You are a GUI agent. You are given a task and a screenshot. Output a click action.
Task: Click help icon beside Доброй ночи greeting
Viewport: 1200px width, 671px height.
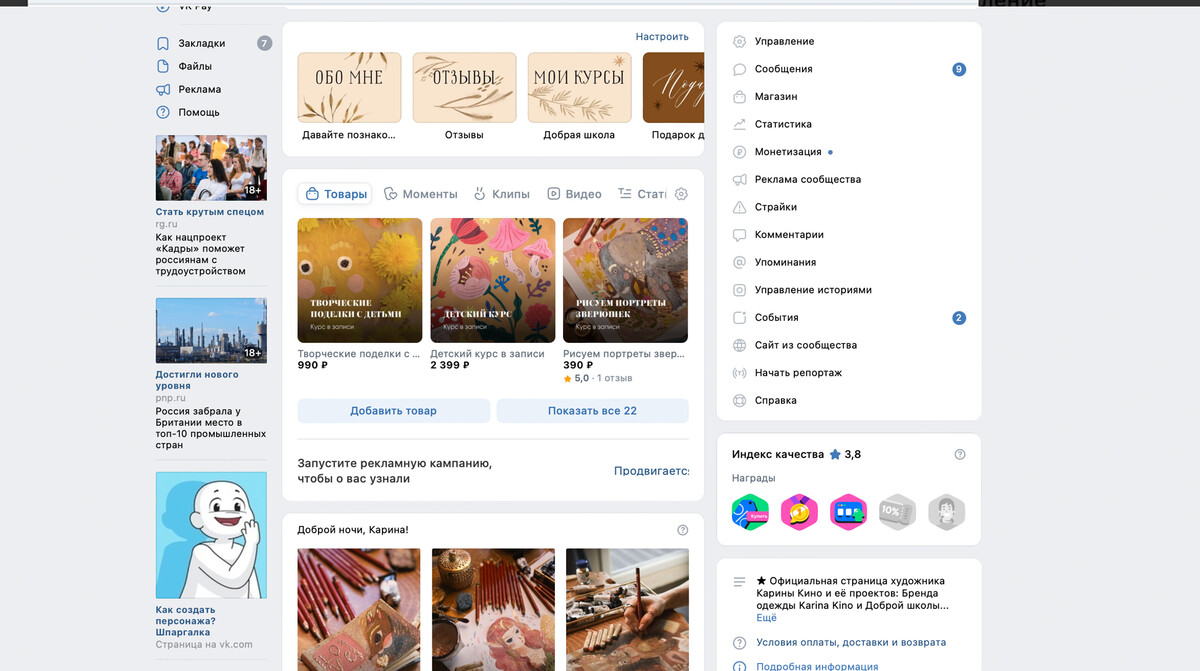tap(683, 530)
